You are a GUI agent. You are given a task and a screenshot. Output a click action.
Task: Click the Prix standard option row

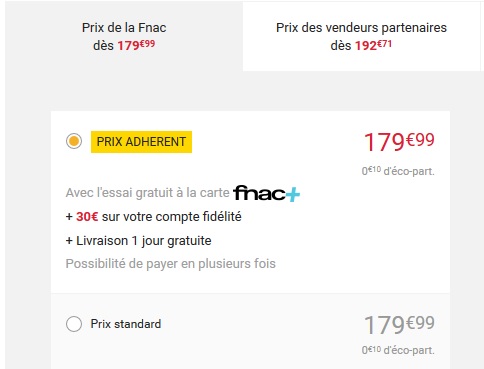[250, 331]
